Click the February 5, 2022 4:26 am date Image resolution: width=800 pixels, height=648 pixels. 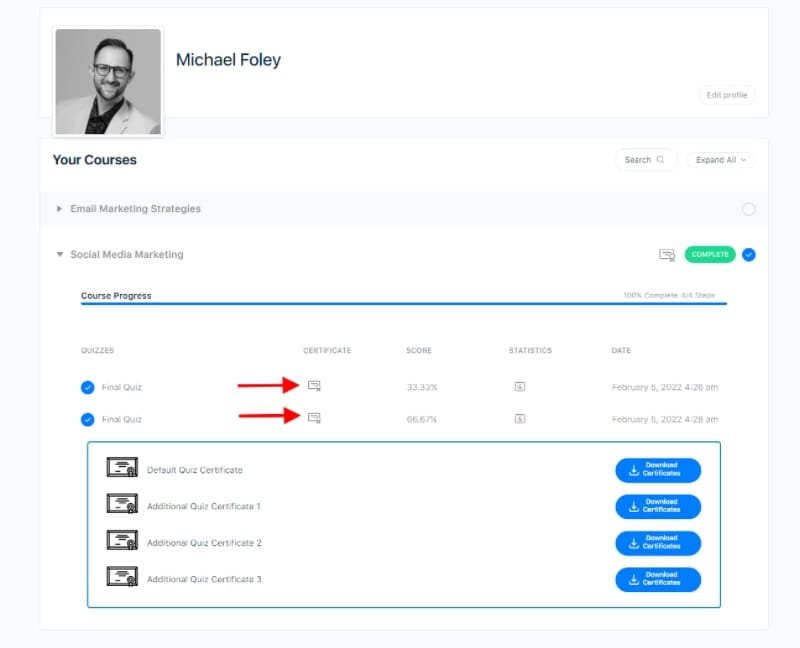(x=665, y=387)
